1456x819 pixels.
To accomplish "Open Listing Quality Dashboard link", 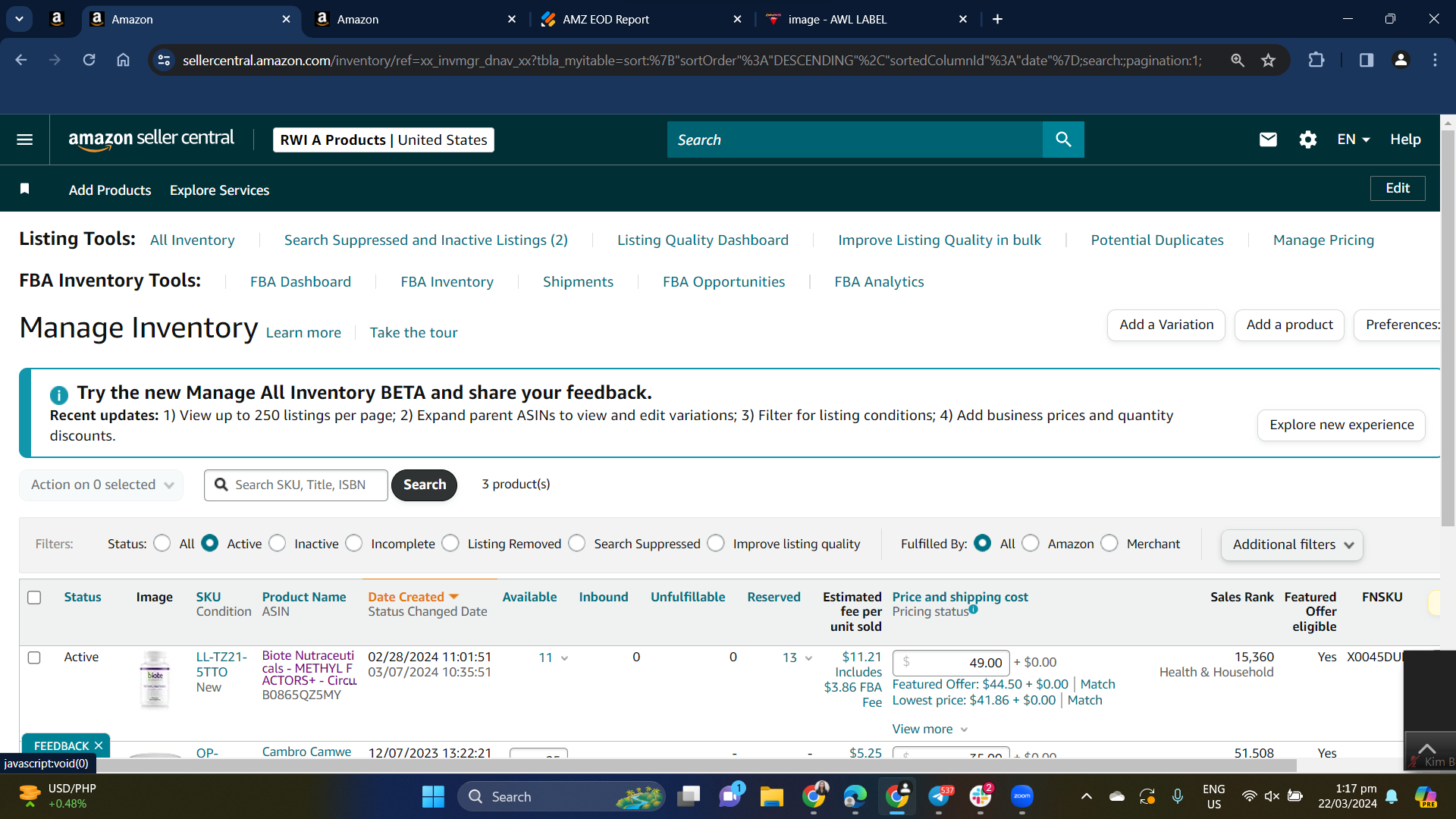I will point(702,240).
